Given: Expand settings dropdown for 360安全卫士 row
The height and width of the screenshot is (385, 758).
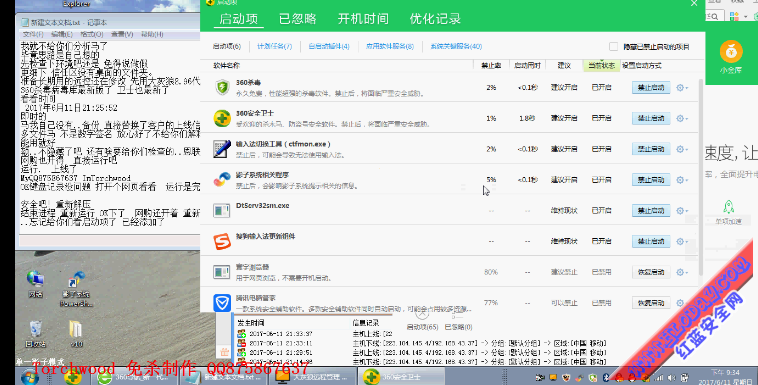Looking at the screenshot, I should click(x=682, y=118).
